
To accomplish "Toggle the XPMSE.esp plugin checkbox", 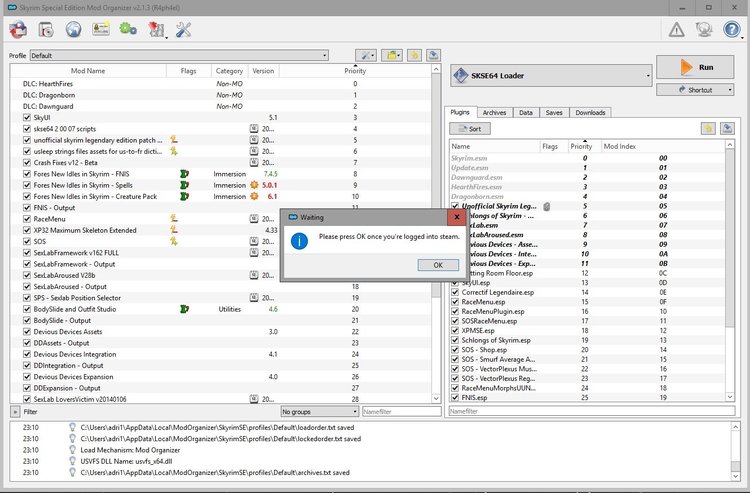I will coord(455,330).
